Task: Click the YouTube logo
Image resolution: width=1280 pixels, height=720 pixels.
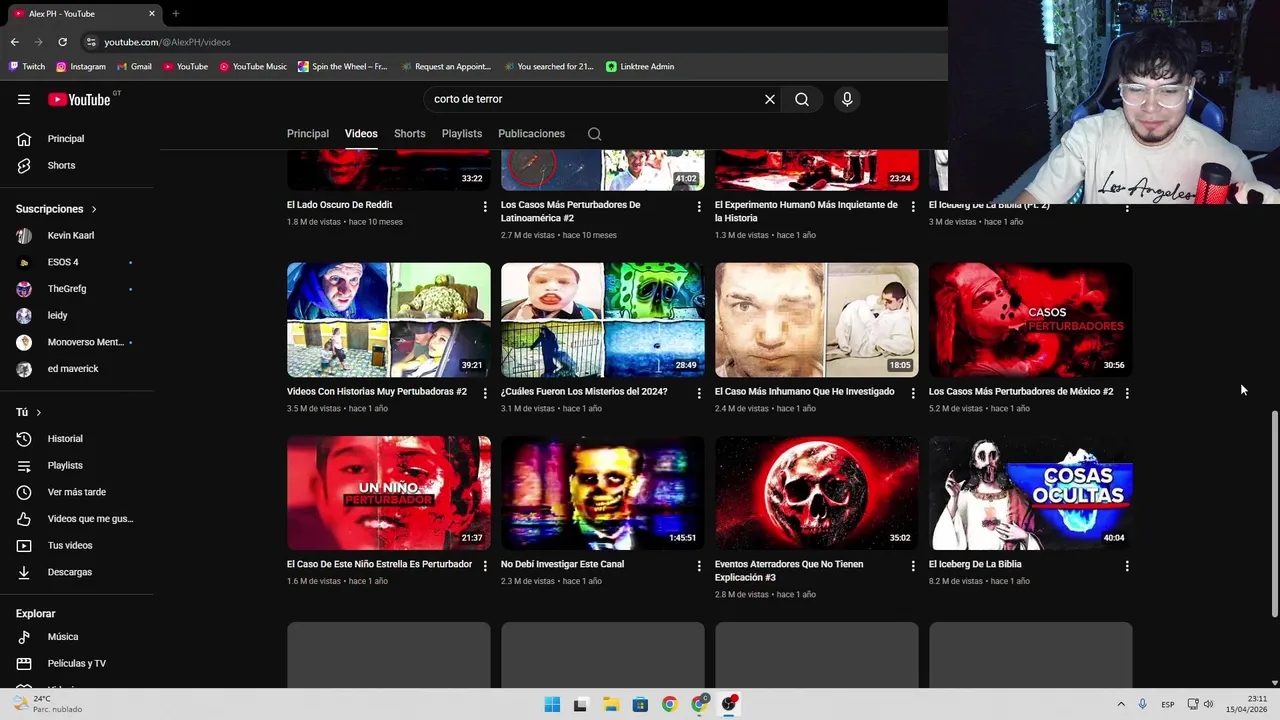Action: [x=79, y=99]
